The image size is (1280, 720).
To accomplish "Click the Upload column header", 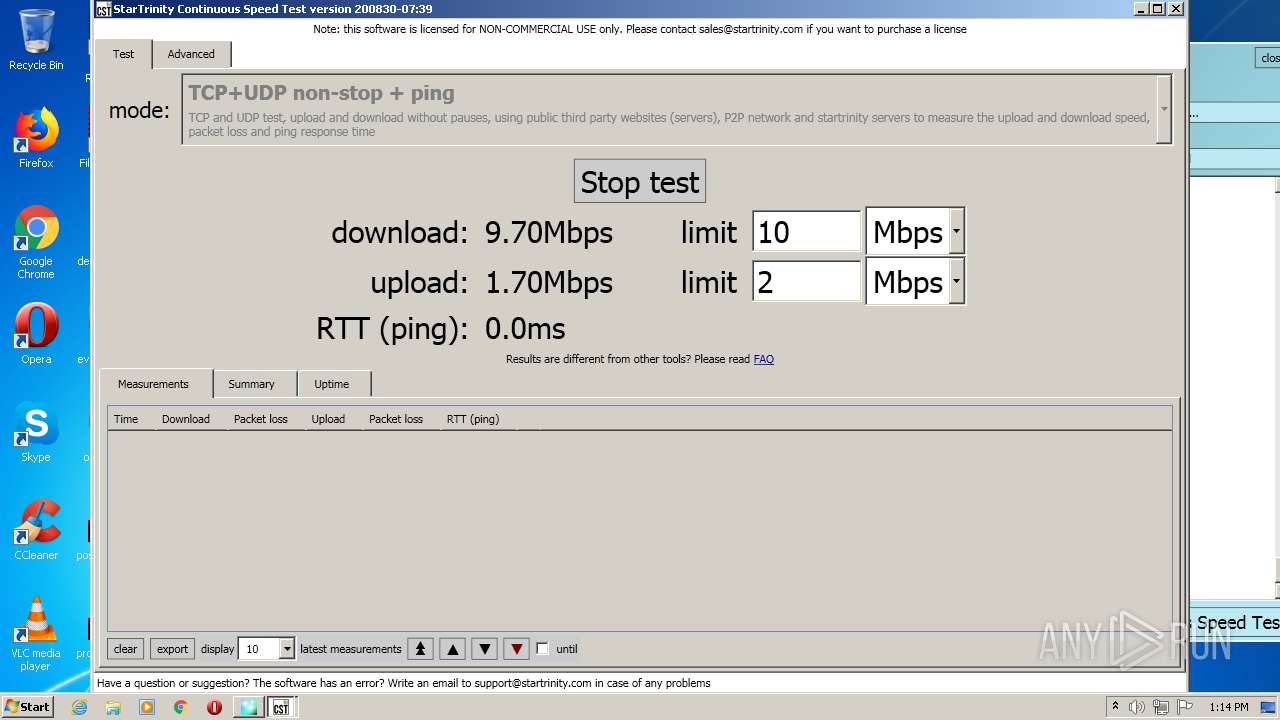I will [333, 419].
